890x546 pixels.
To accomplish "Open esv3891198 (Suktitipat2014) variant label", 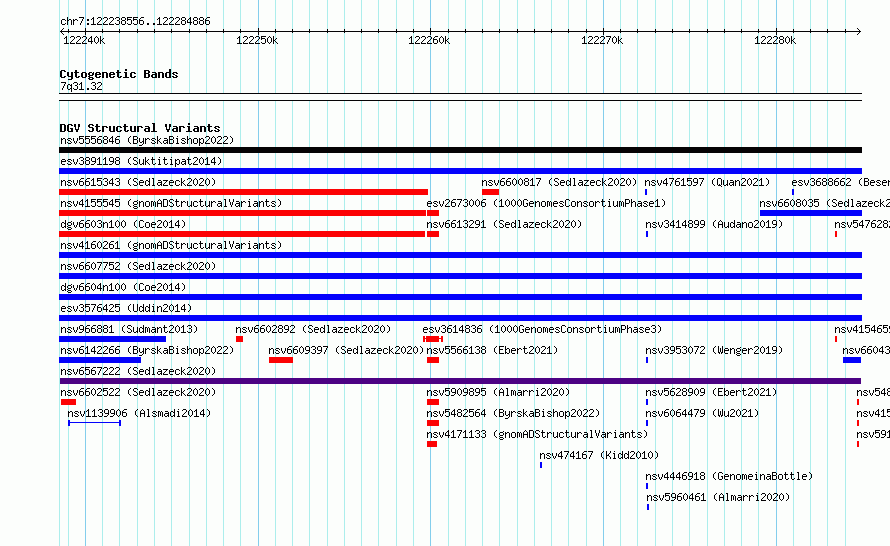I will tap(141, 161).
